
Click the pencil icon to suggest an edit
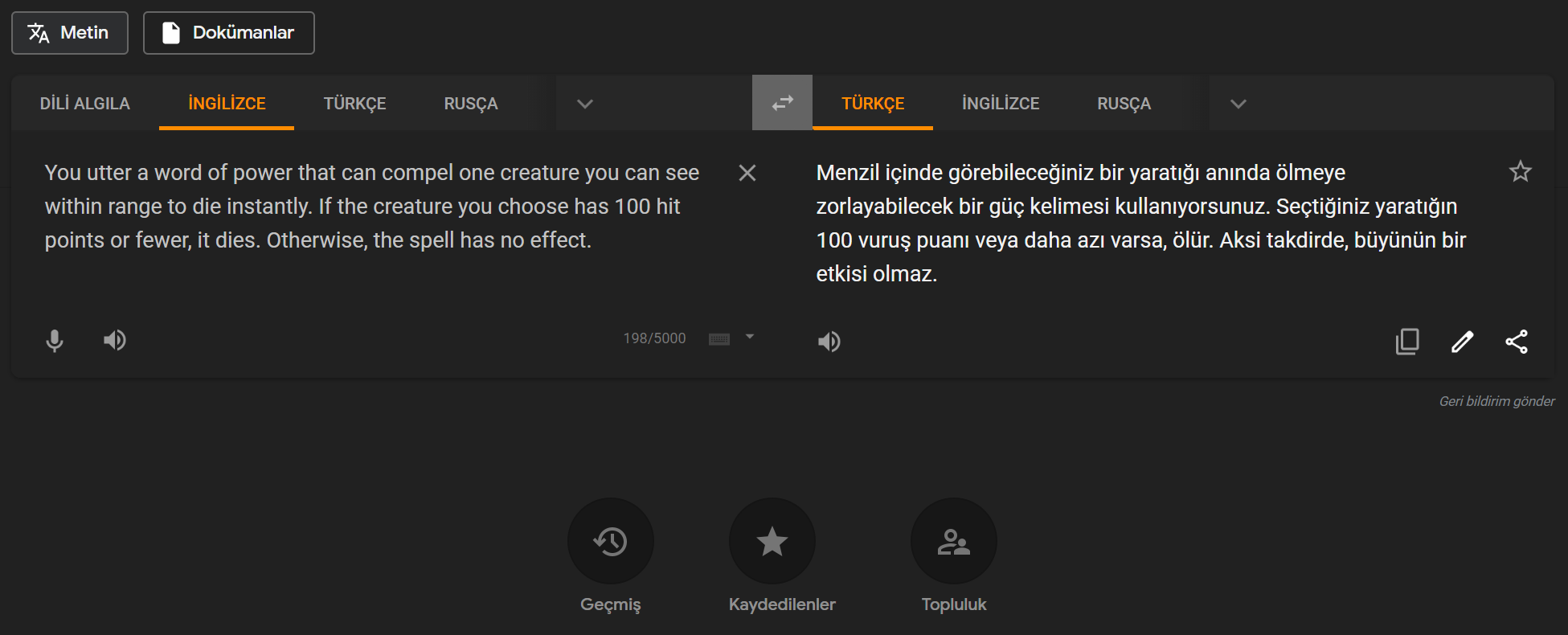pyautogui.click(x=1462, y=342)
